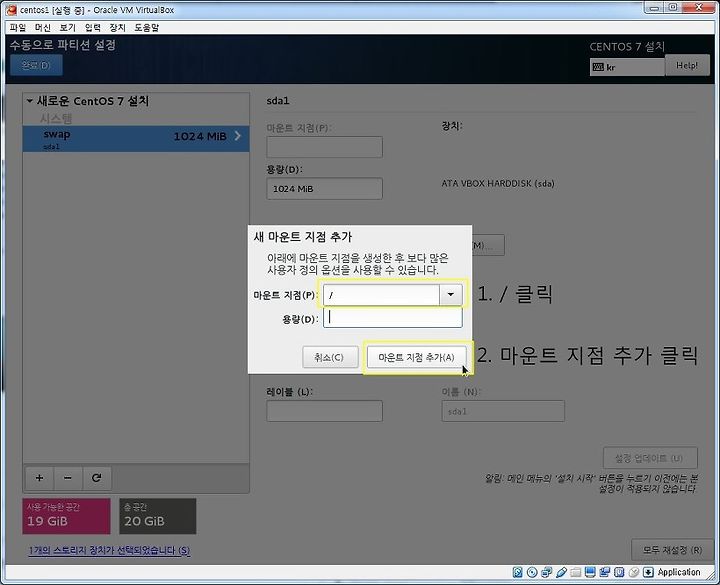Viewport: 720px width, 585px height.
Task: Open the 입력 menu
Action: [93, 28]
